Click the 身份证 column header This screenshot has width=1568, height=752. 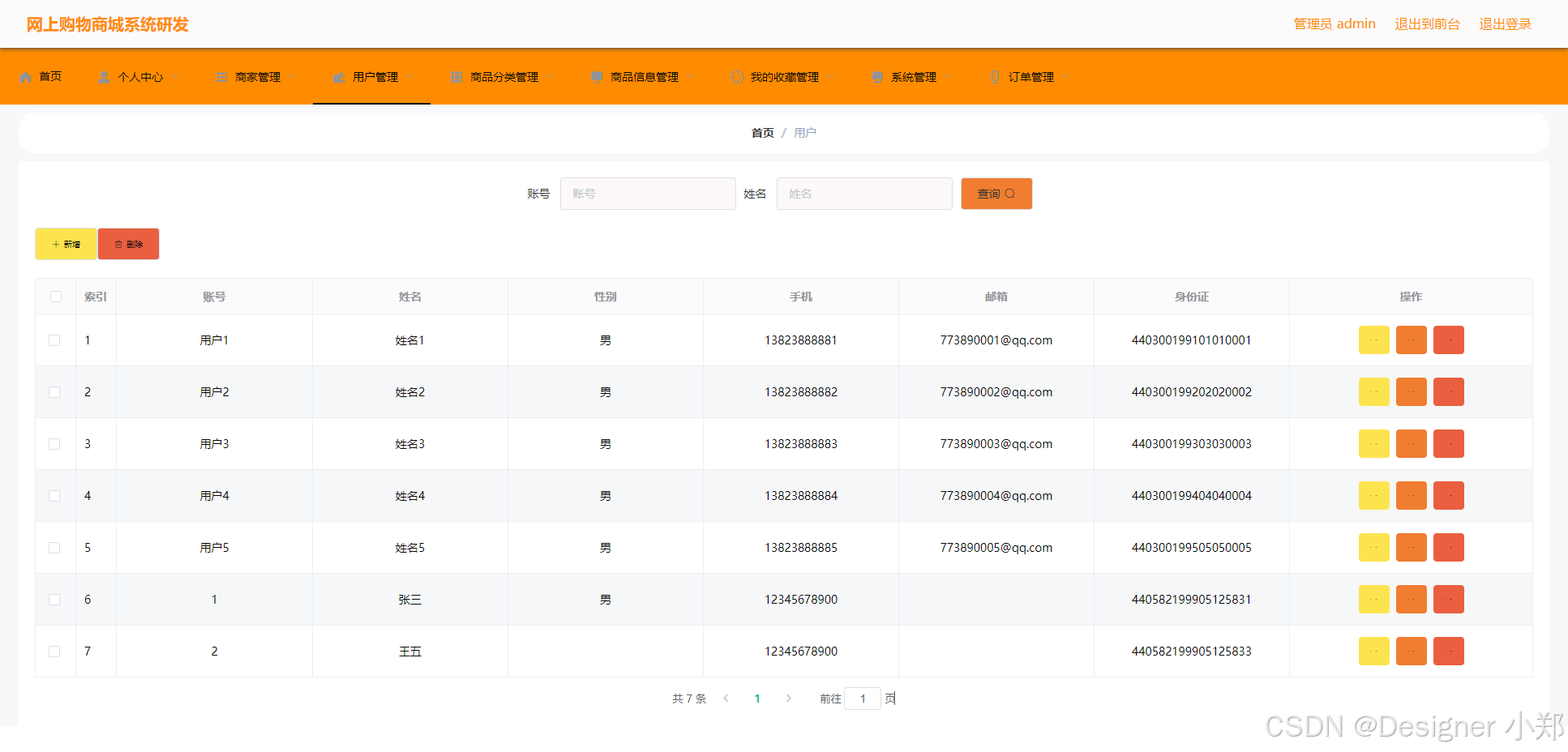[1191, 297]
